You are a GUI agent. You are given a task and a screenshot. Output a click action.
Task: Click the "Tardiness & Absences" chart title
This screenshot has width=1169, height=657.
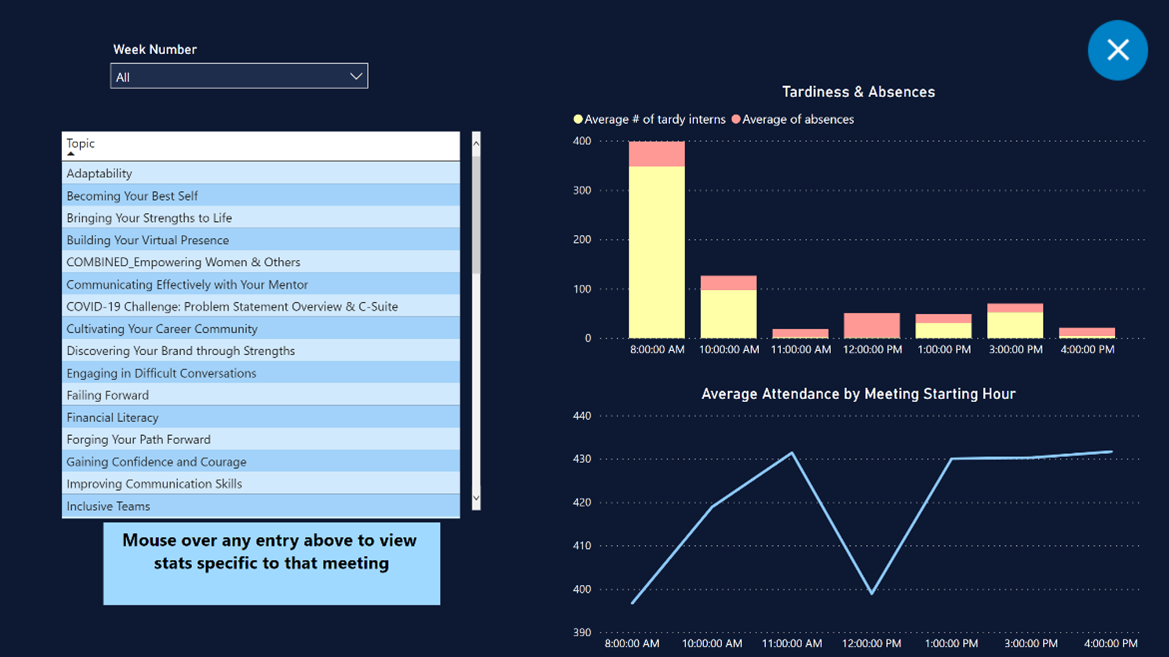point(858,91)
